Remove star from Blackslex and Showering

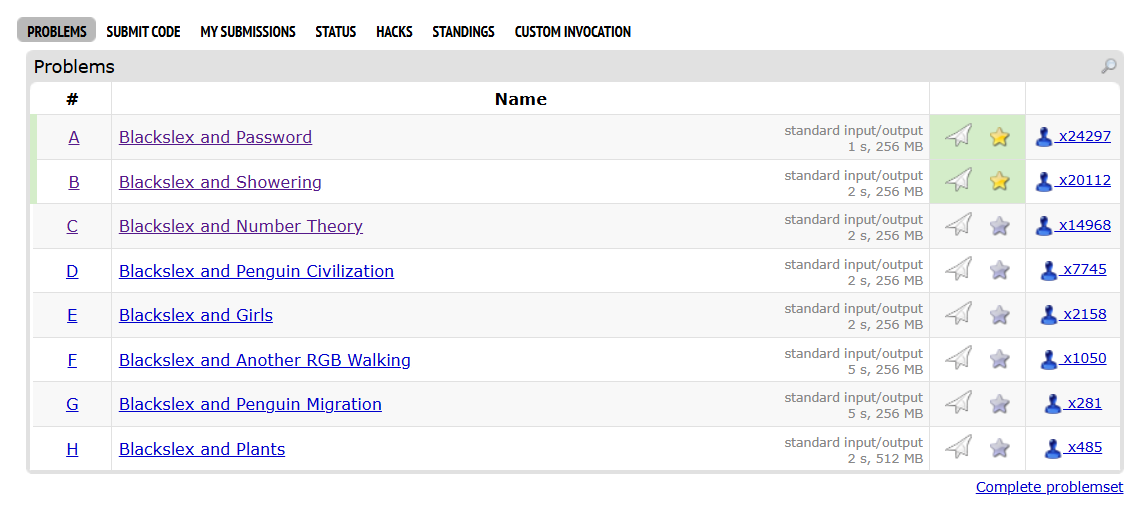pos(1000,180)
